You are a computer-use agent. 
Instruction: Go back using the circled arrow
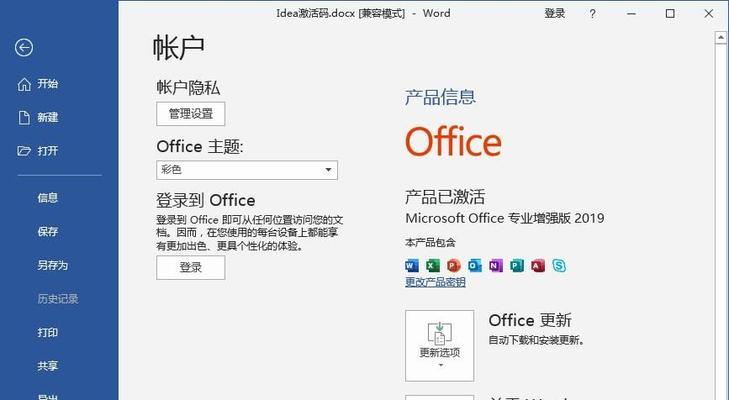[24, 47]
